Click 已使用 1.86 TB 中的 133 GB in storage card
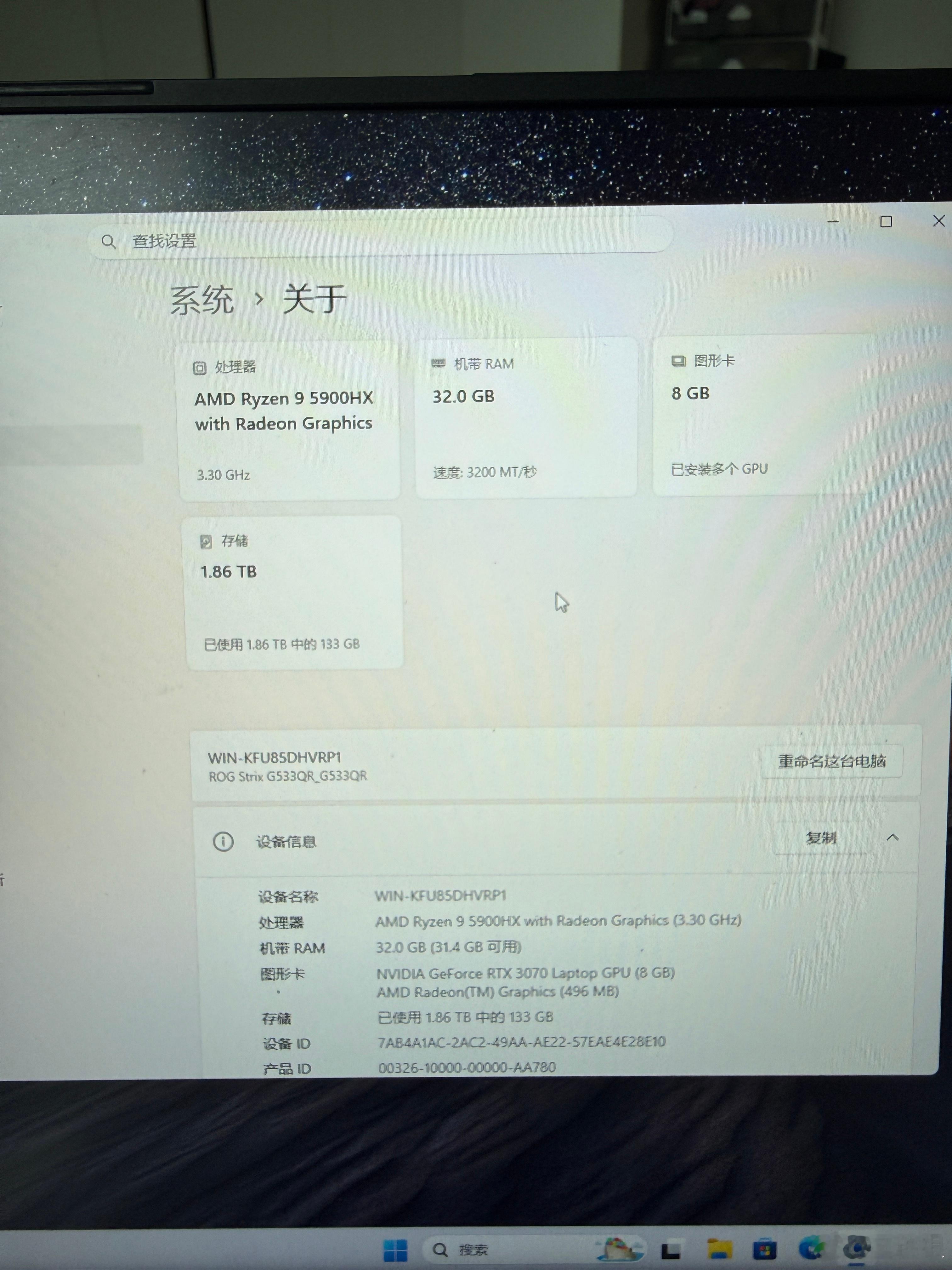 click(282, 644)
